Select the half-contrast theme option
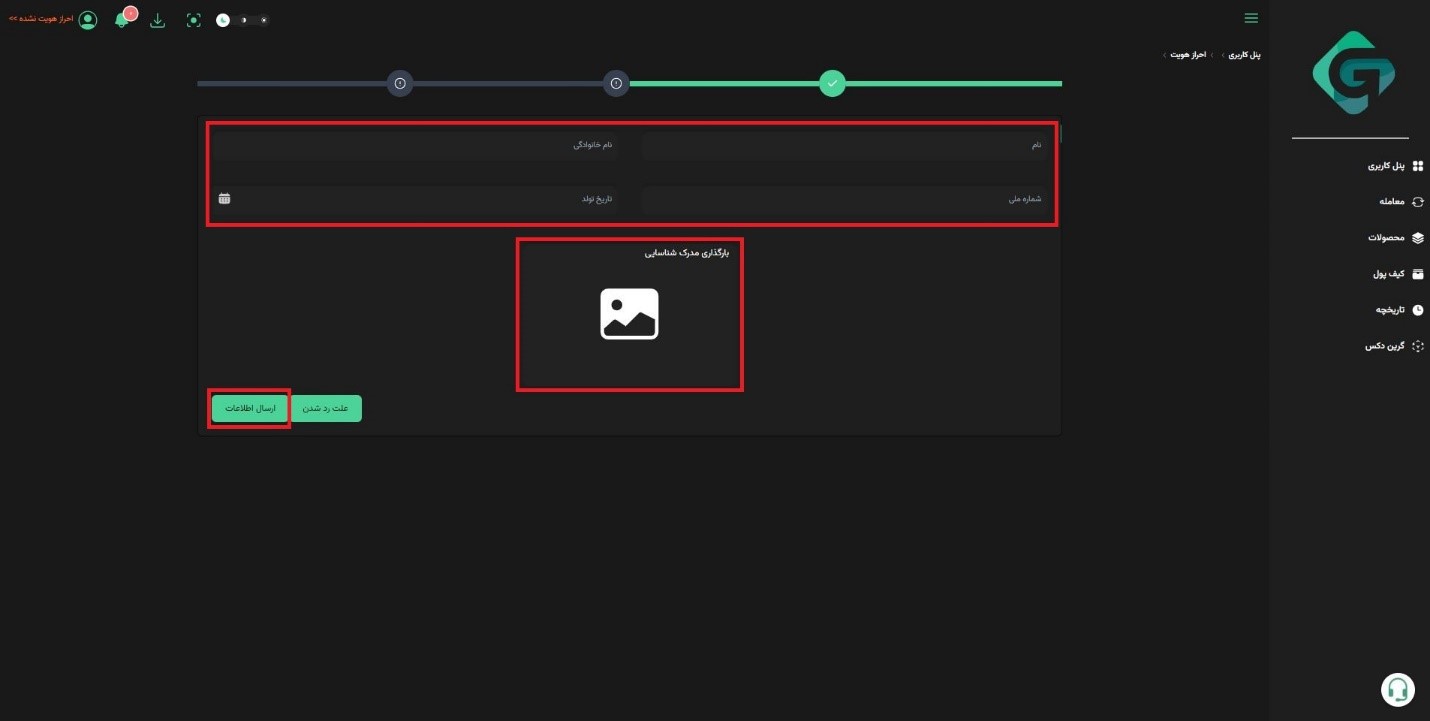1430x721 pixels. 243,20
